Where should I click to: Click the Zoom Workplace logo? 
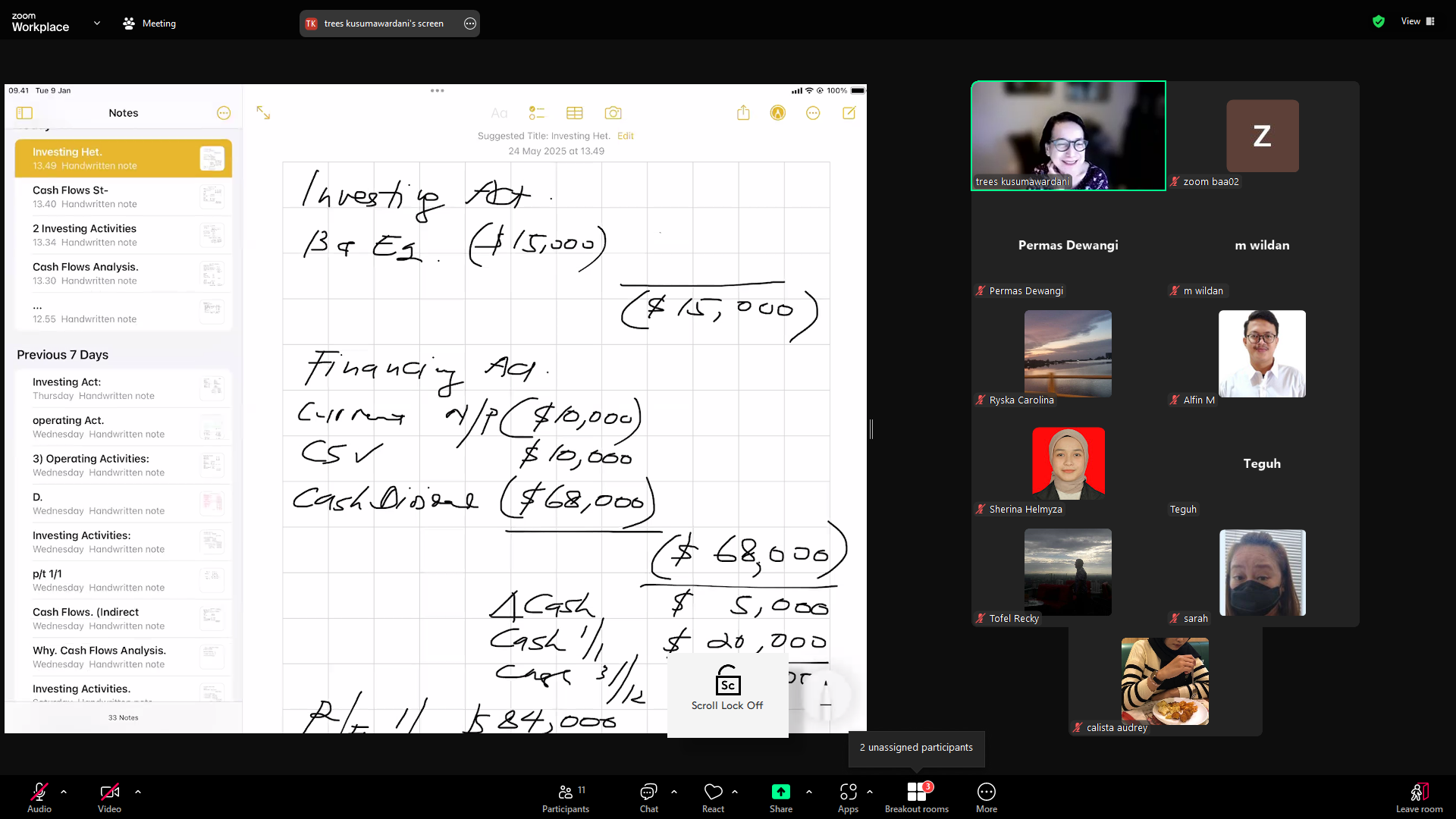pos(40,22)
